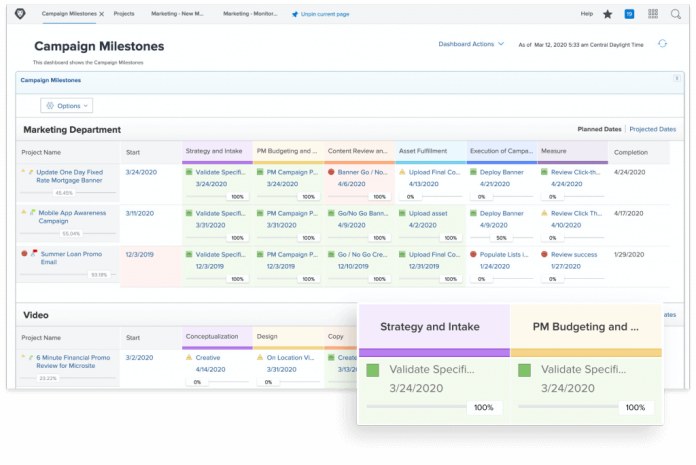Close the Campaign Milestones pinned tab
Image resolution: width=696 pixels, height=465 pixels.
pyautogui.click(x=102, y=14)
